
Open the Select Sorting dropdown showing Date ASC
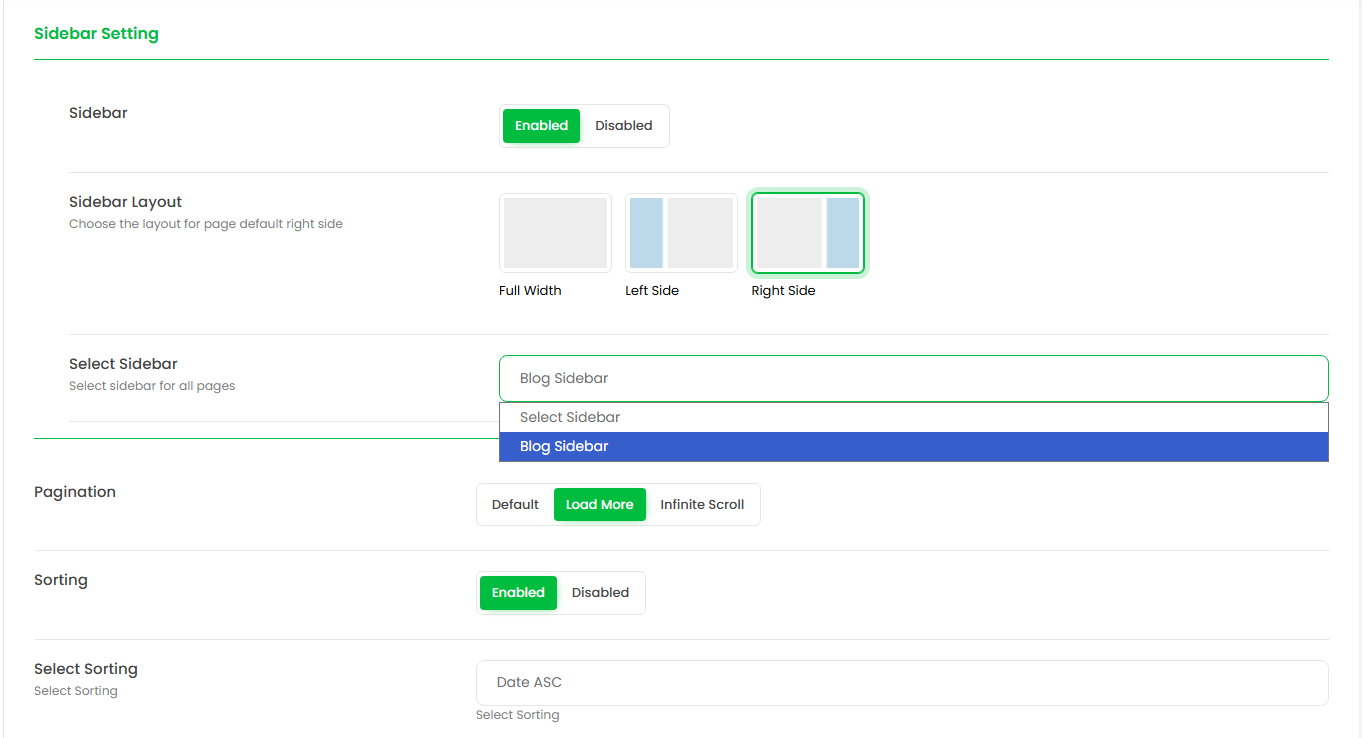click(x=901, y=683)
